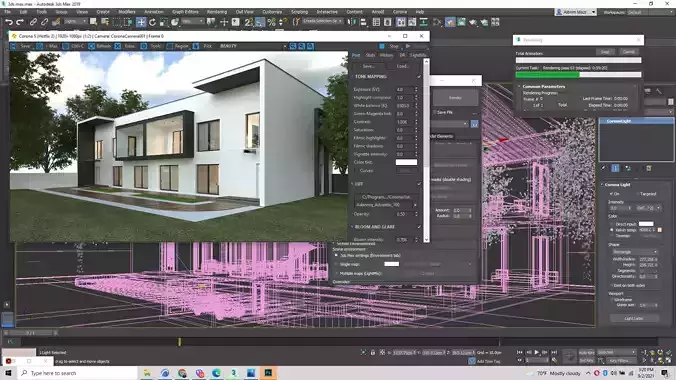Click the Unlink Selection broken-chain icon
The image size is (676, 380).
coord(44,22)
